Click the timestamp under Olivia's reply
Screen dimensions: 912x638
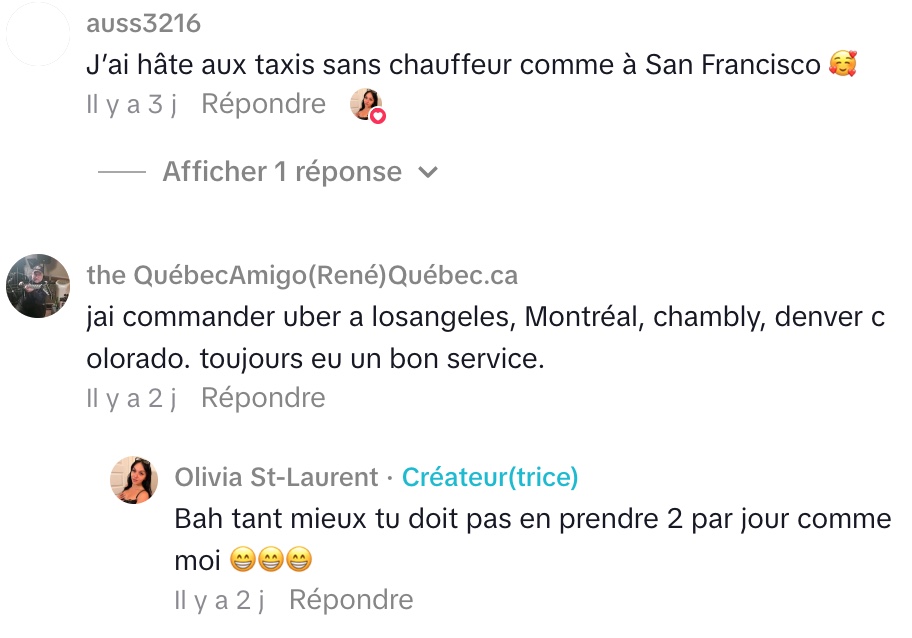click(219, 600)
